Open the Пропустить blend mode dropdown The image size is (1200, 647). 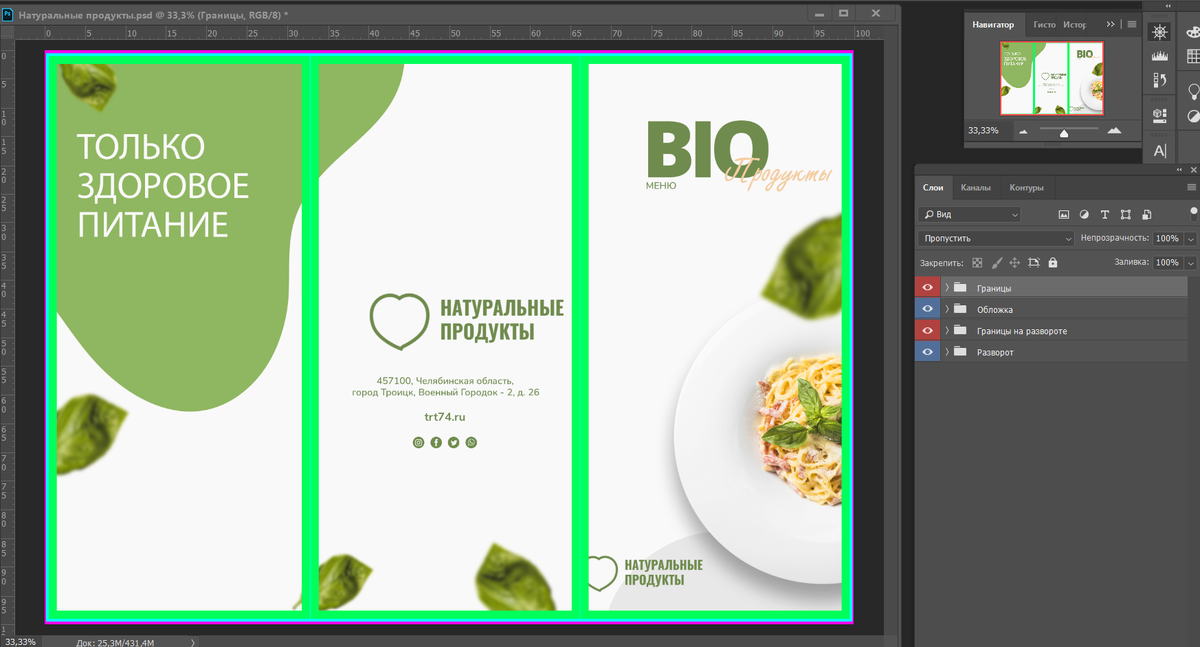996,238
